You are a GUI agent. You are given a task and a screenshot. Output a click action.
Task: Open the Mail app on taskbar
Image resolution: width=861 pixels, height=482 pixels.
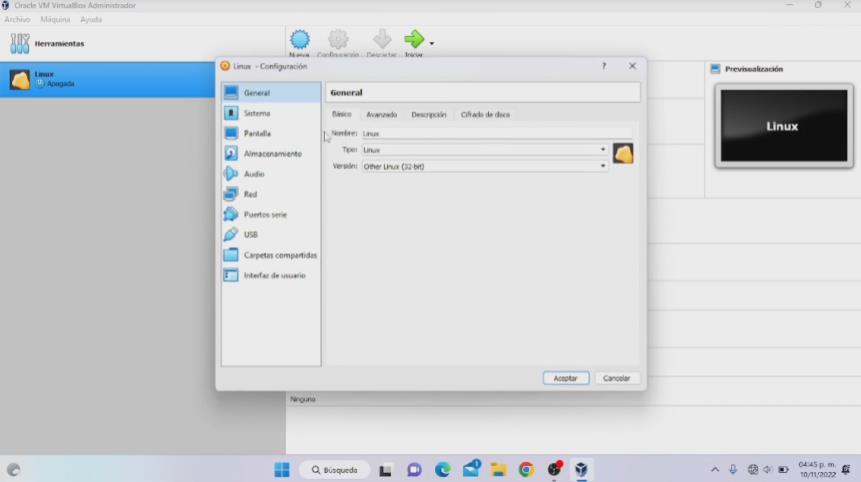471,469
